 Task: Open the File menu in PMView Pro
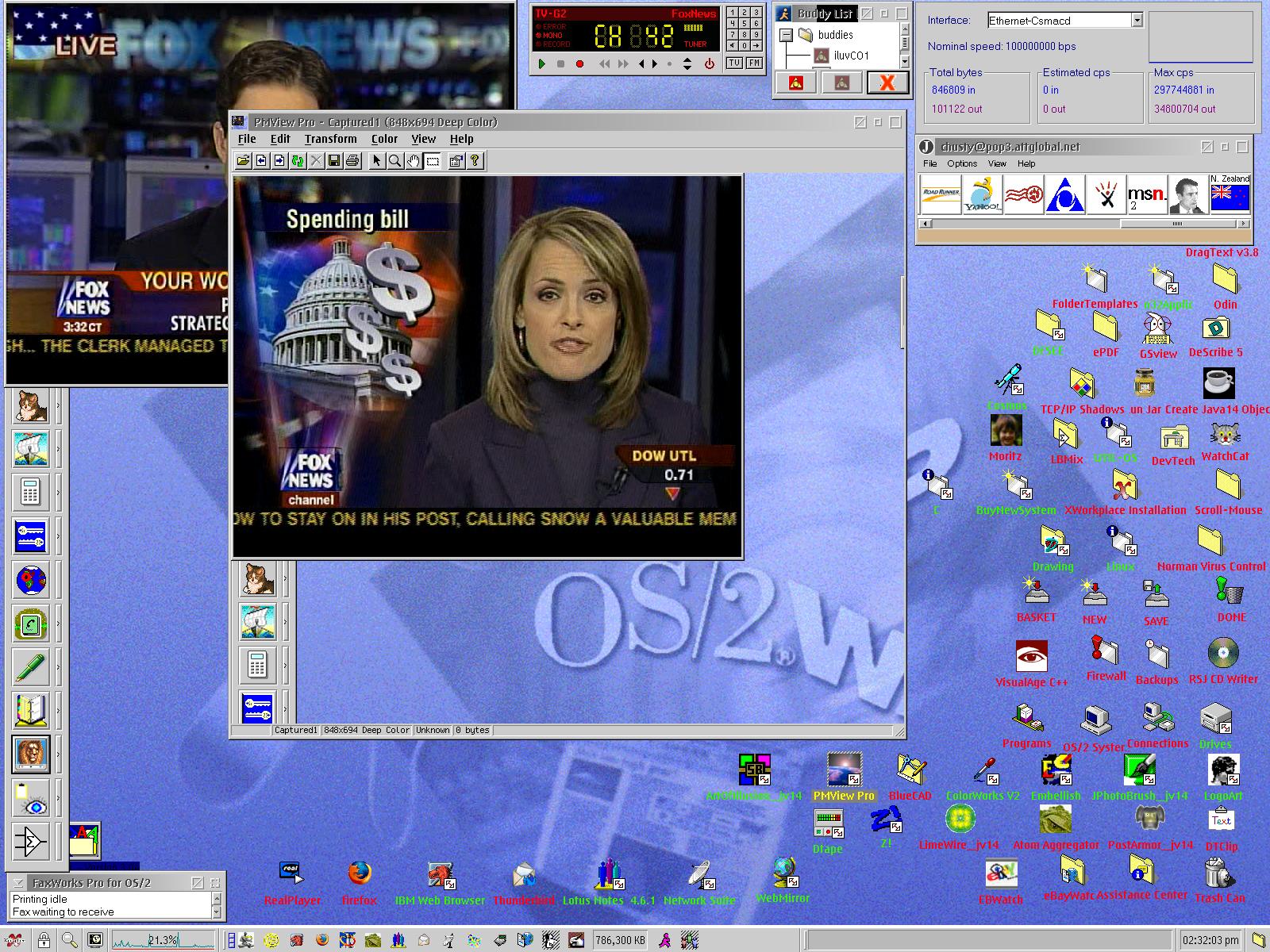(248, 139)
